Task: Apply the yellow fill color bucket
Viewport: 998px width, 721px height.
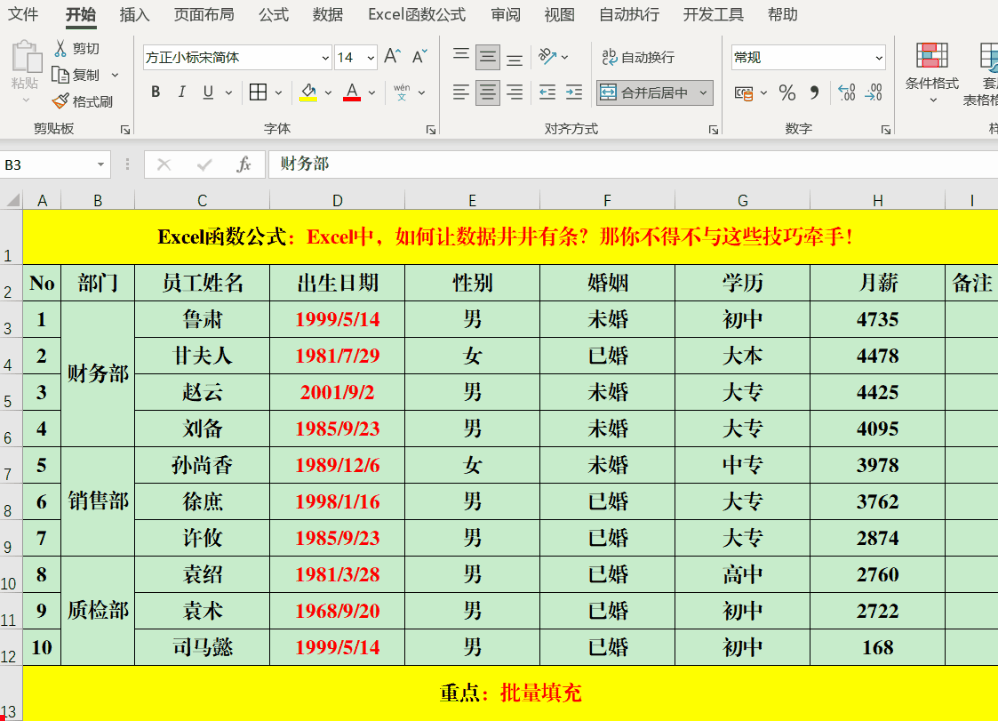Action: (x=309, y=93)
